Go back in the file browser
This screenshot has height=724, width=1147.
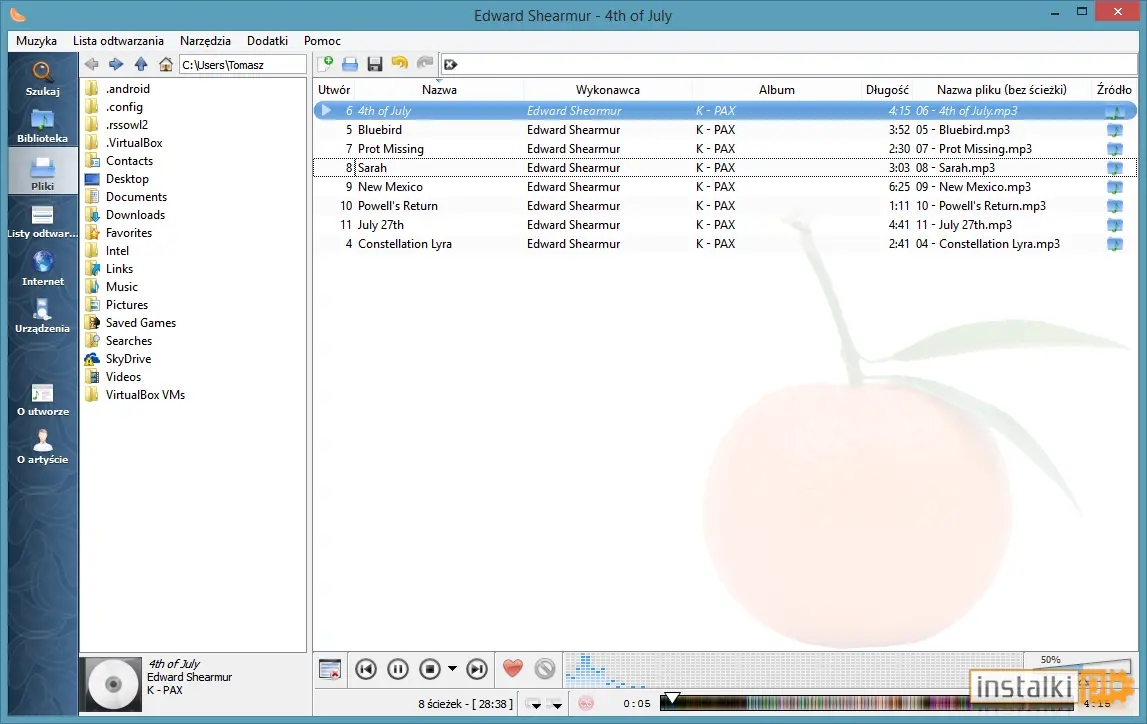(91, 64)
